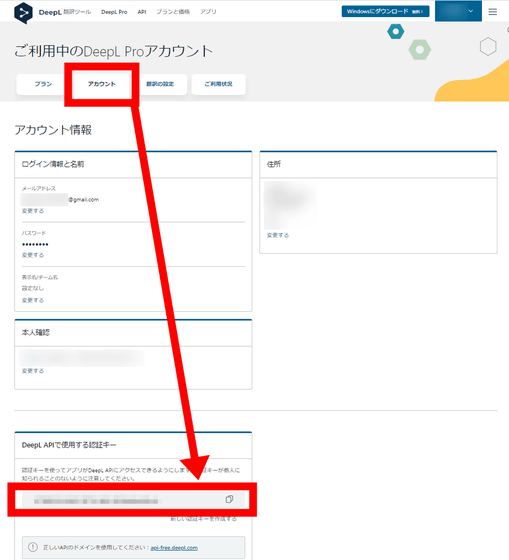509x560 pixels.
Task: Click 変更する under 表示名/チーム名
Action: (x=33, y=300)
